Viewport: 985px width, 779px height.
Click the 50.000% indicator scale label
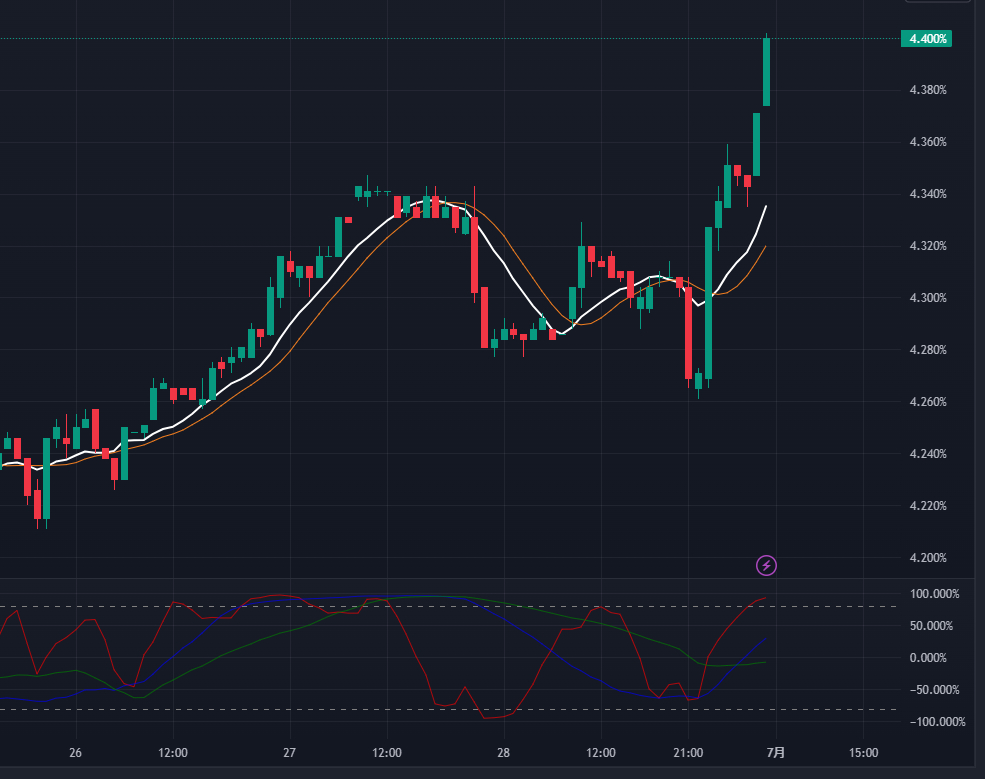point(931,626)
